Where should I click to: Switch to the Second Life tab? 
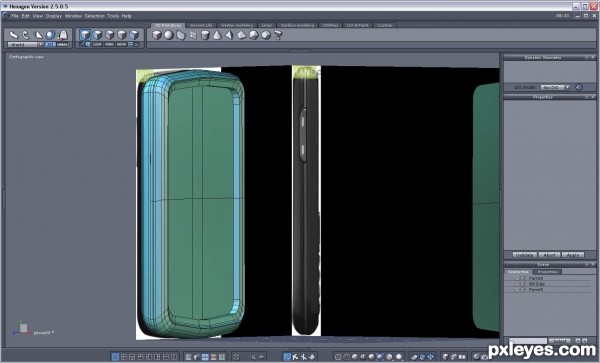201,25
